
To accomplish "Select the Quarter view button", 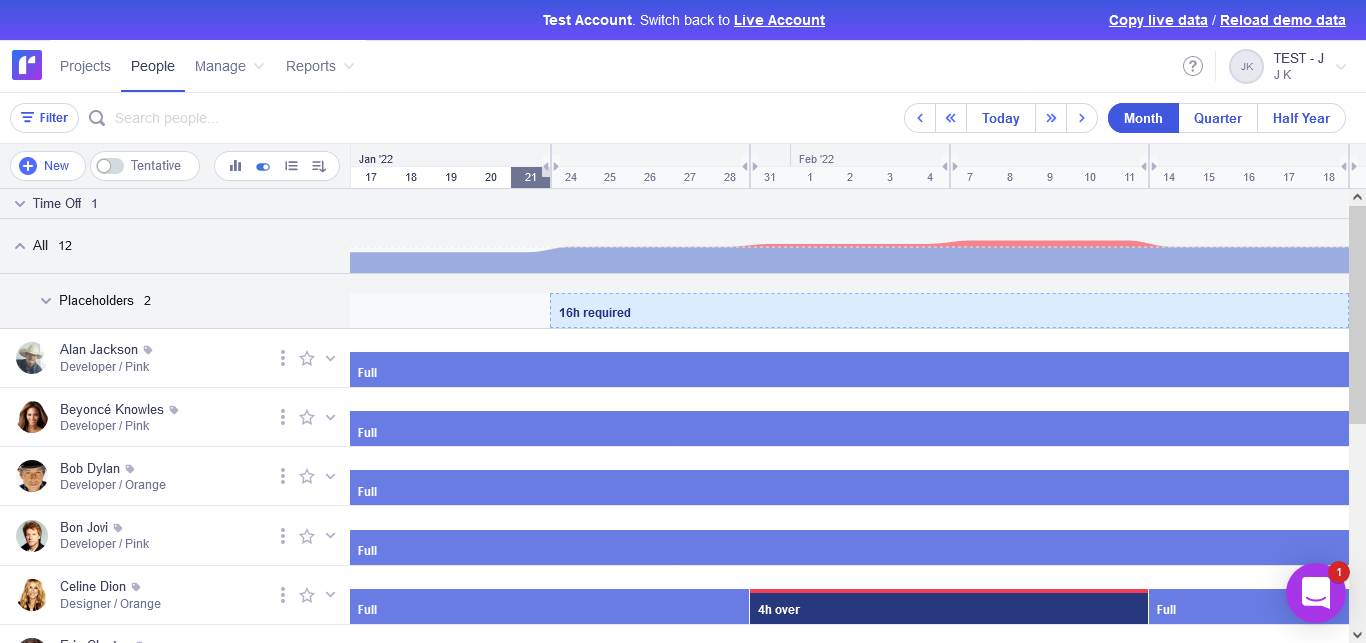I will click(x=1217, y=117).
